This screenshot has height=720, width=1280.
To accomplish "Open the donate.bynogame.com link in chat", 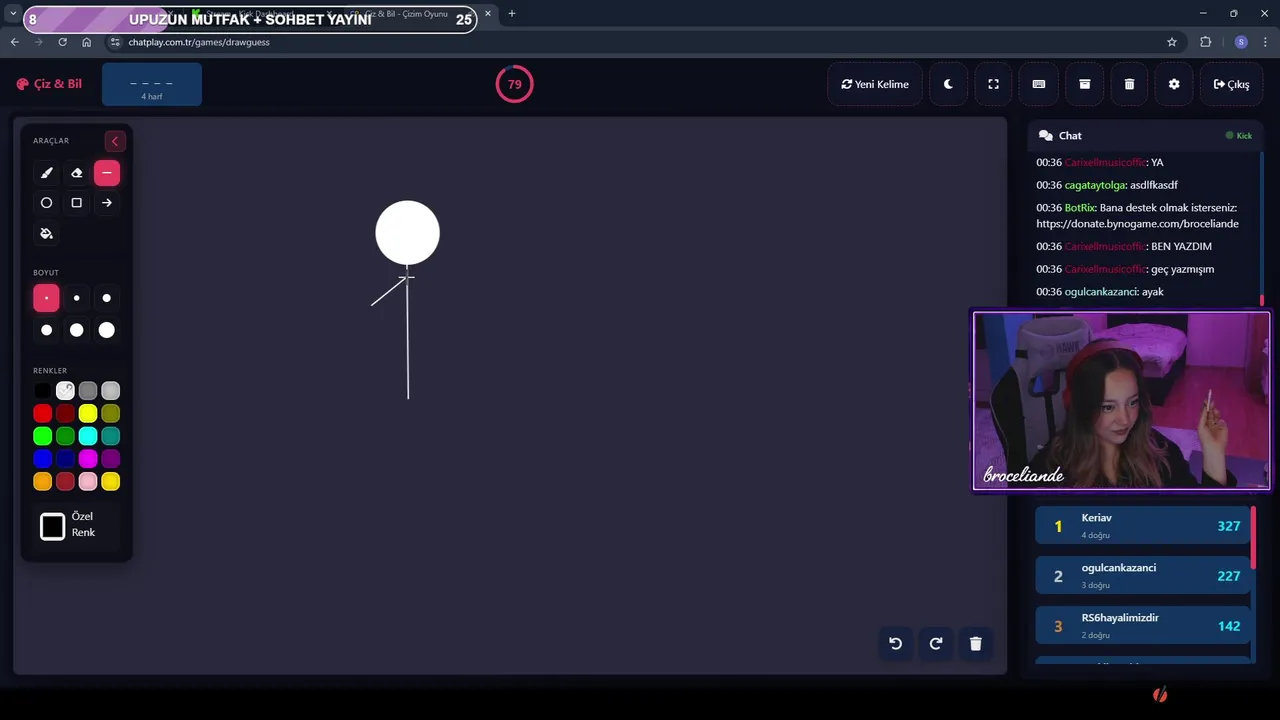I will coord(1137,224).
